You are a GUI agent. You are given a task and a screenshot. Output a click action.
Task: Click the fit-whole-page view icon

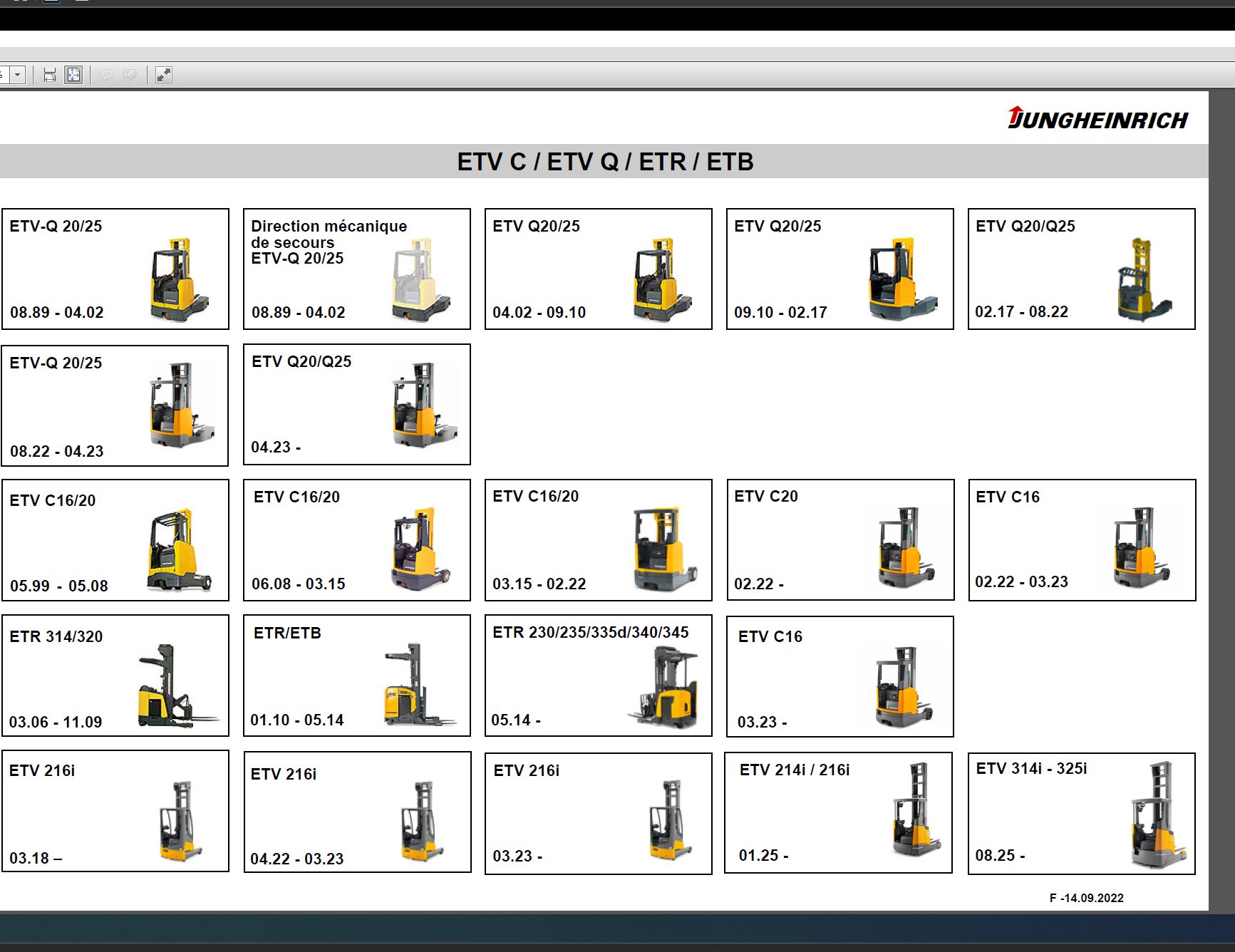(x=73, y=75)
